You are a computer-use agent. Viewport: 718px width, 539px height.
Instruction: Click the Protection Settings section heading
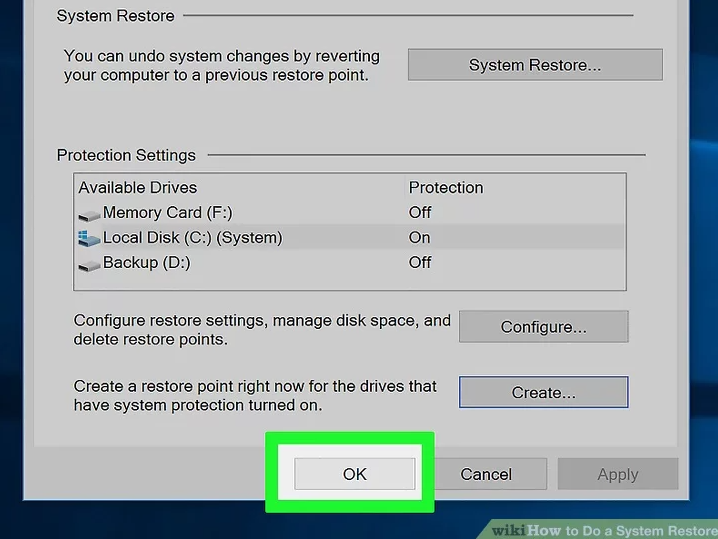click(x=126, y=155)
